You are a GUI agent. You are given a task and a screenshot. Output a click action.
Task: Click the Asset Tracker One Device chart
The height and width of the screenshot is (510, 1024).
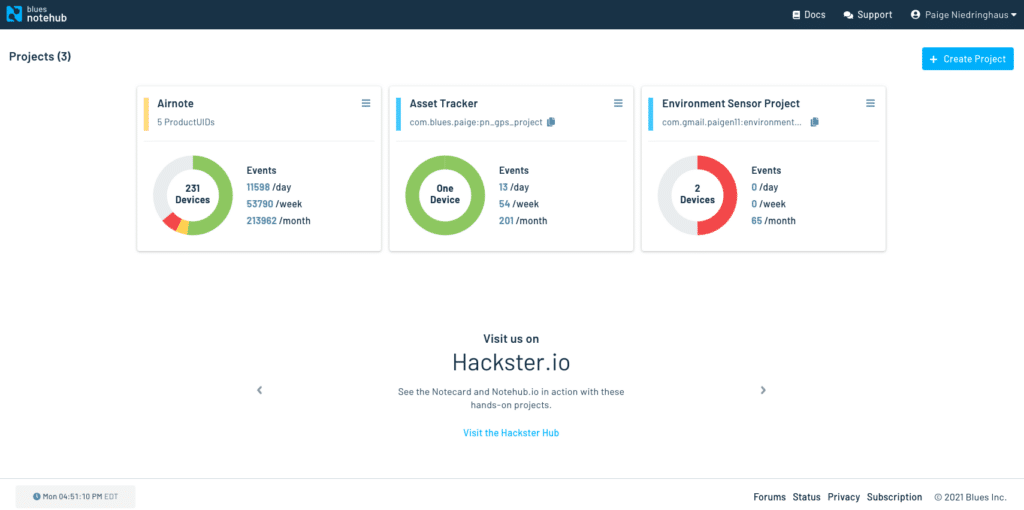pos(445,195)
